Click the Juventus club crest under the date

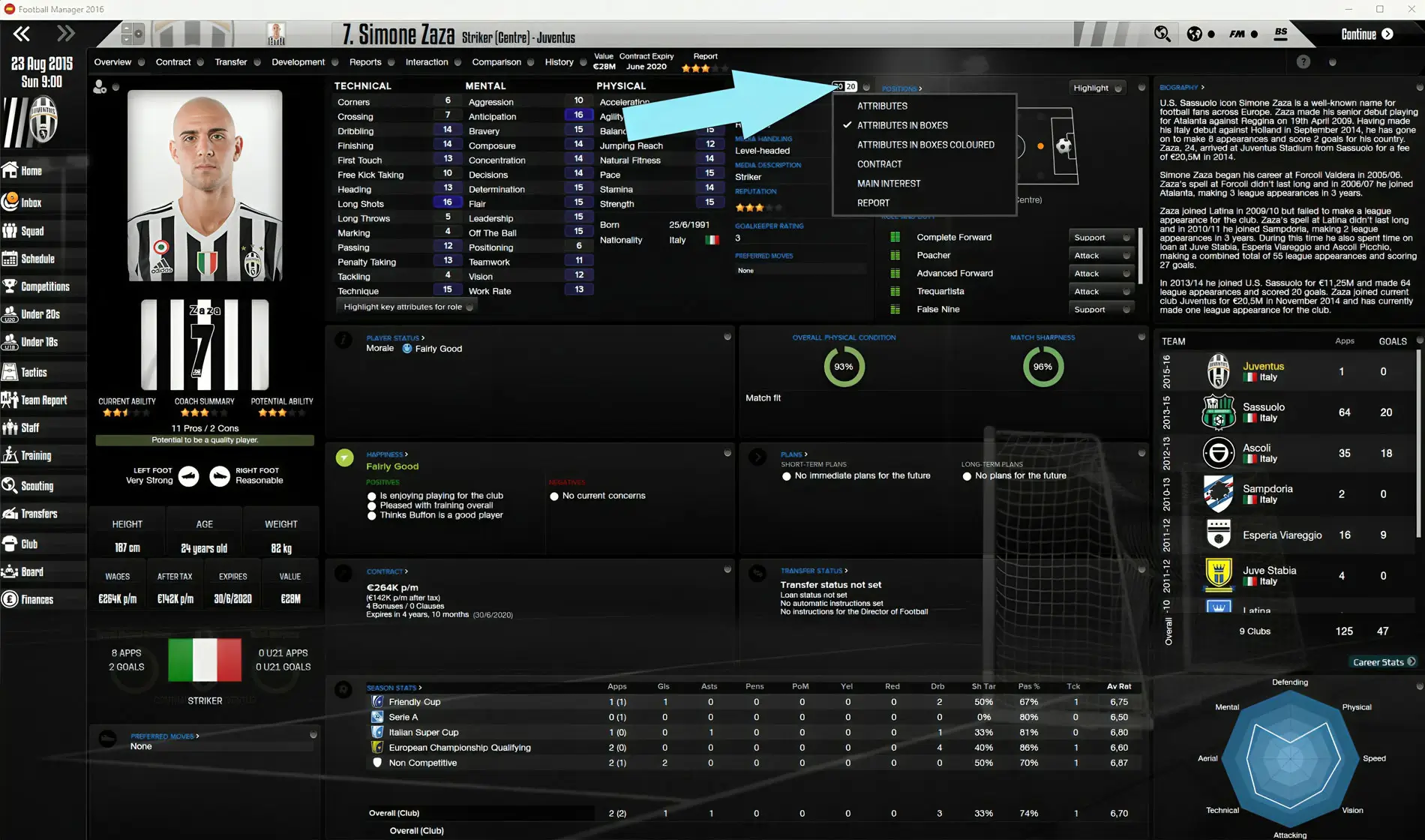pyautogui.click(x=43, y=120)
